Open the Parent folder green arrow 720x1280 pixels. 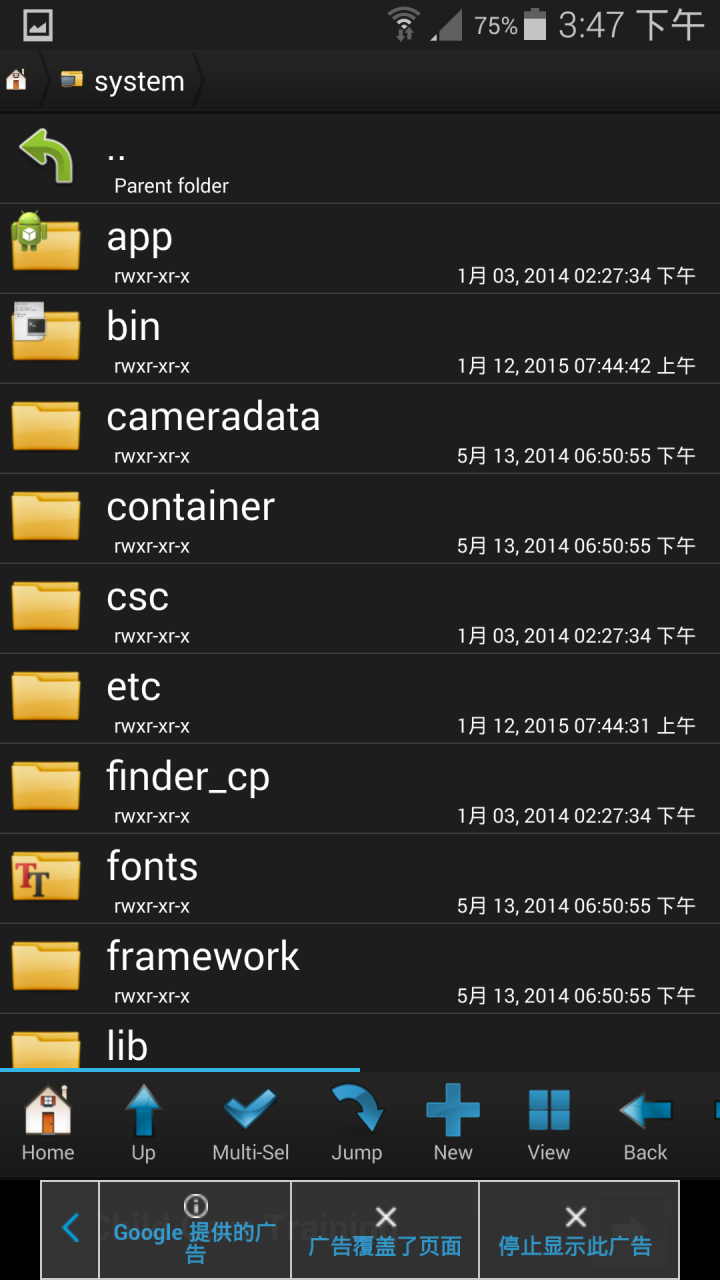[46, 156]
